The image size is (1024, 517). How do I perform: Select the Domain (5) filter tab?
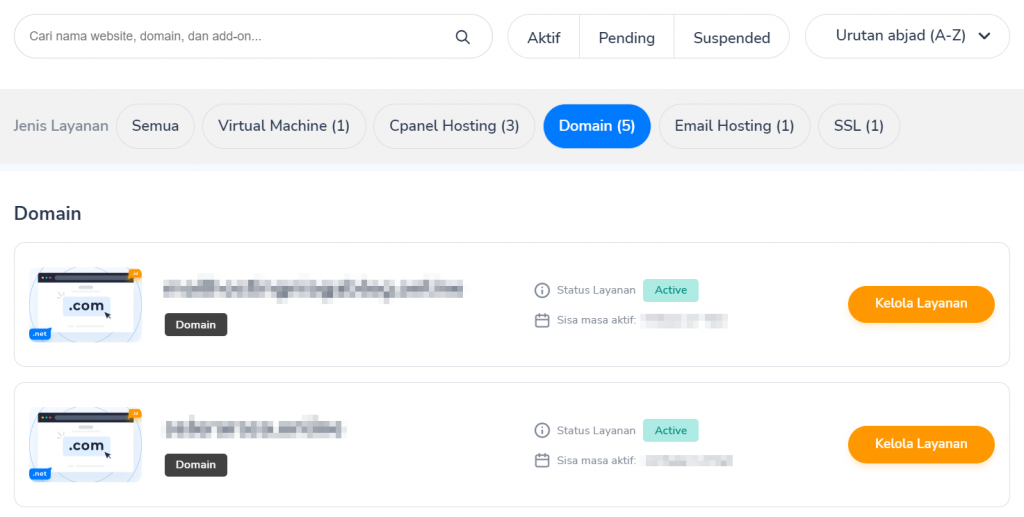point(596,126)
